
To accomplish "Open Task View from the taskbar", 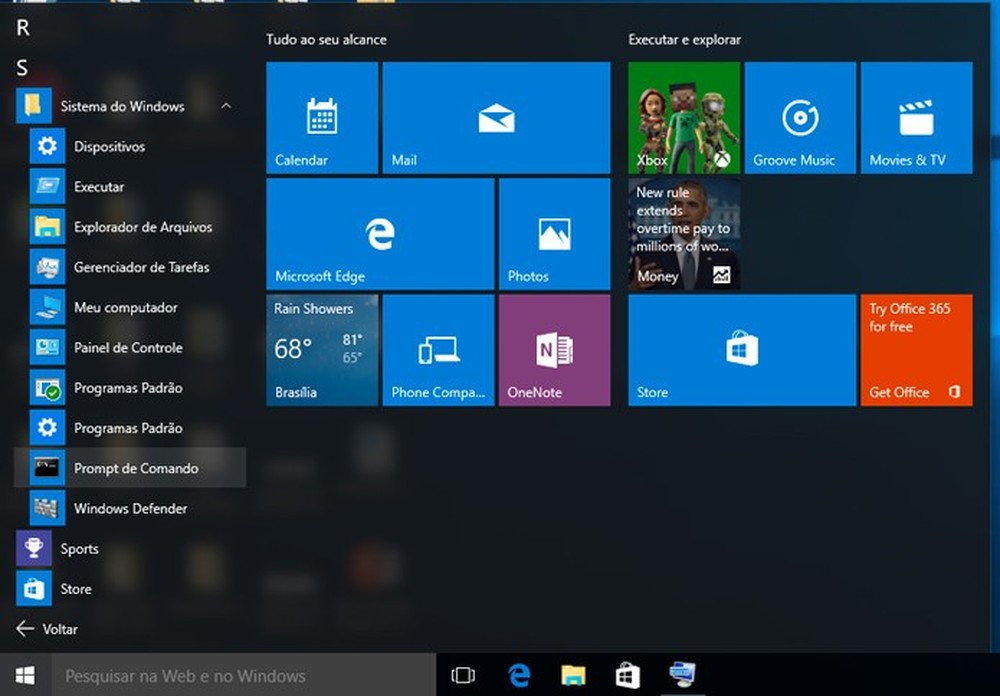I will click(x=463, y=675).
